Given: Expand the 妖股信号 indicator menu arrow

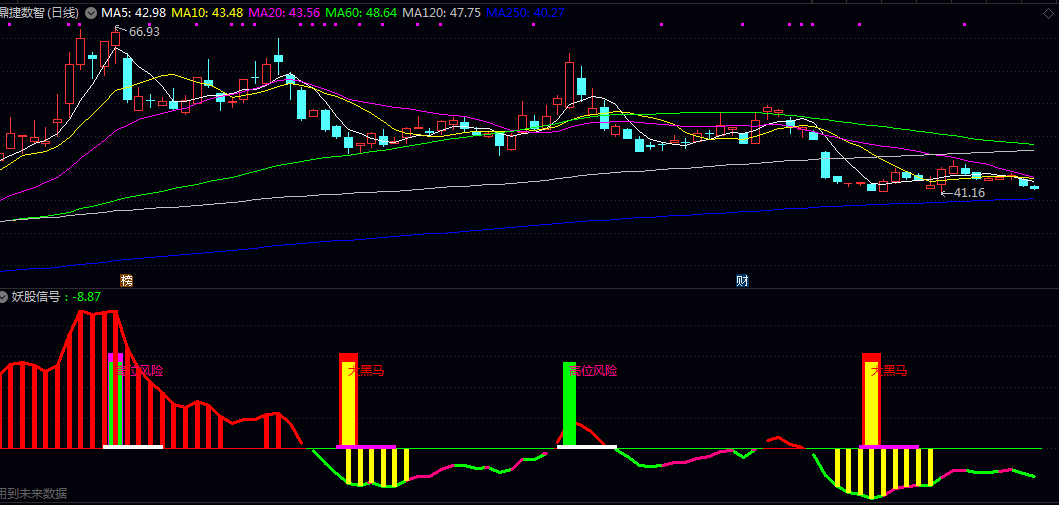Looking at the screenshot, I should pos(4,297).
